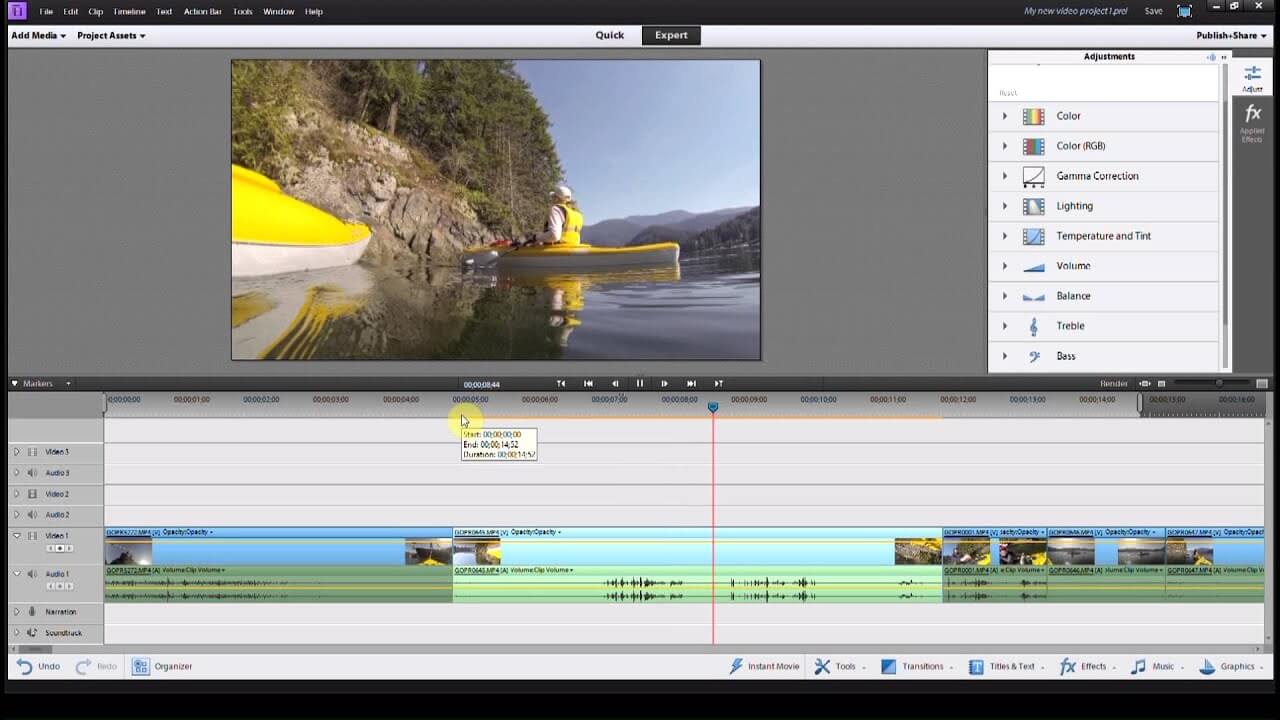This screenshot has height=720, width=1280.
Task: Open the File menu
Action: point(46,12)
